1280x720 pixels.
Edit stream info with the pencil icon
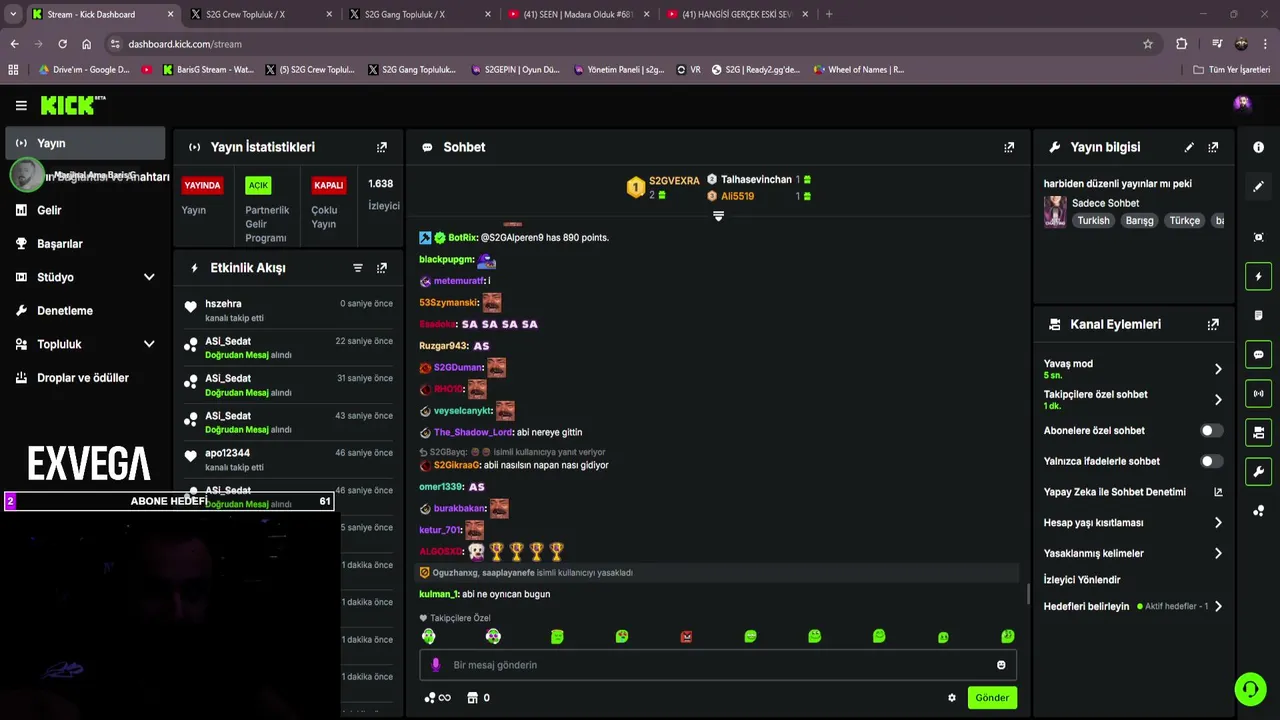(1189, 147)
